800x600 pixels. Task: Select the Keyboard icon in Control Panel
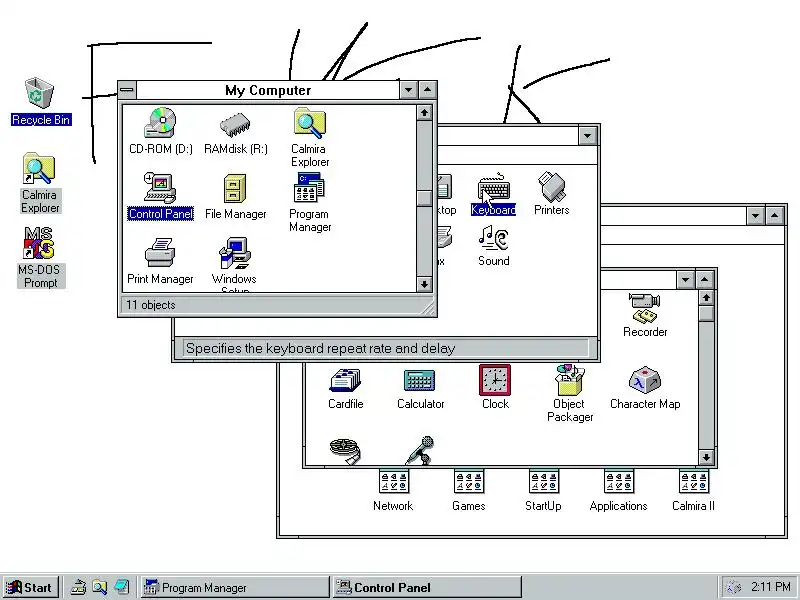(x=493, y=194)
